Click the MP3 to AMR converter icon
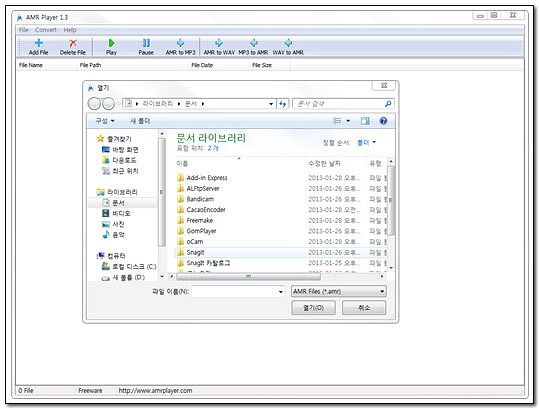Viewport: 539px width, 409px height. pos(253,47)
